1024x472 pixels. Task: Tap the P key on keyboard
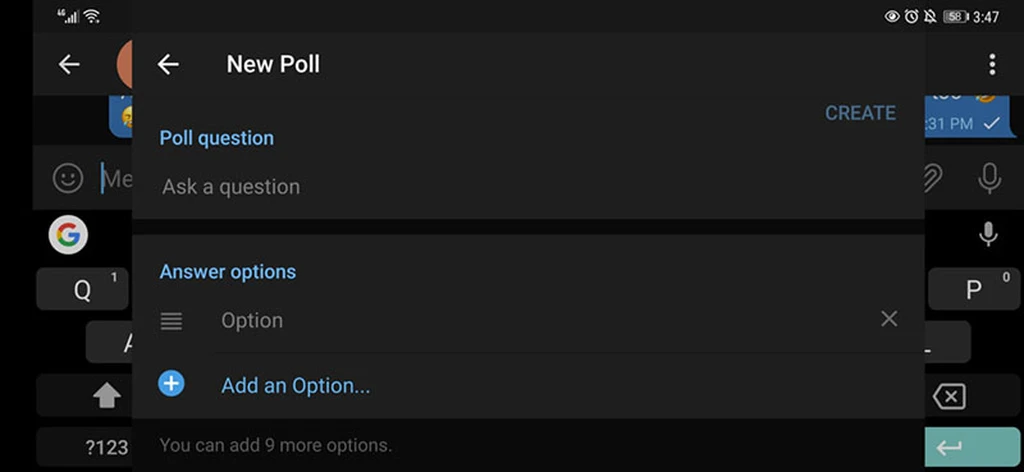click(x=973, y=289)
